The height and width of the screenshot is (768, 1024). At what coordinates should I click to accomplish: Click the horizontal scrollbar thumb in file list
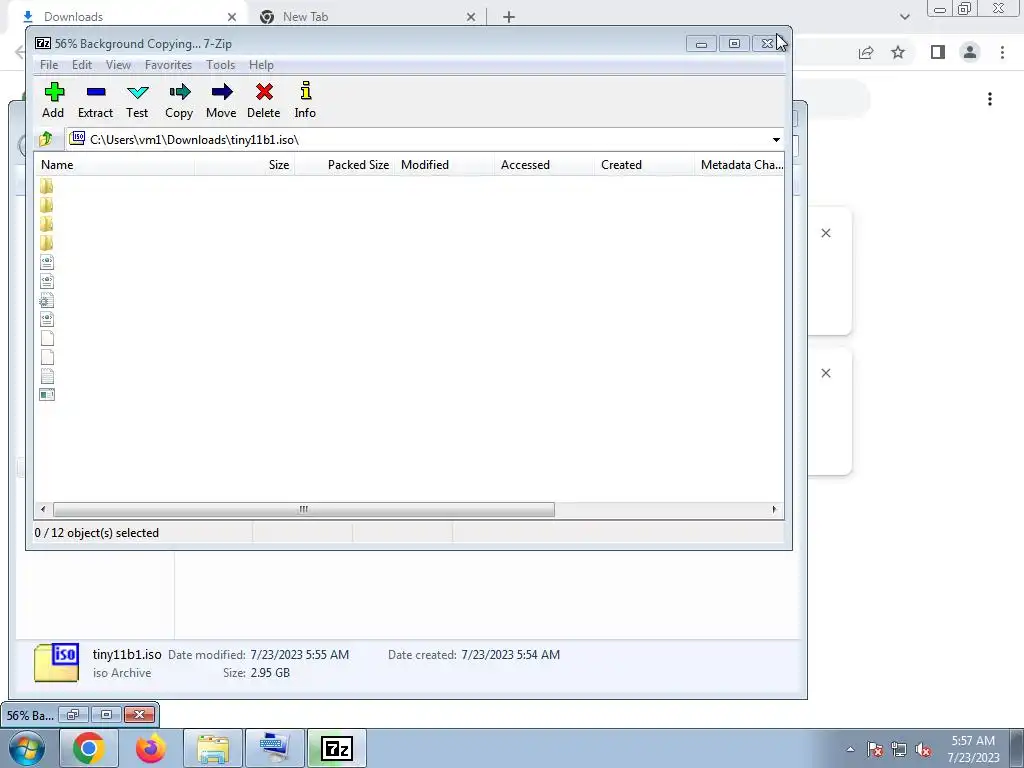304,509
